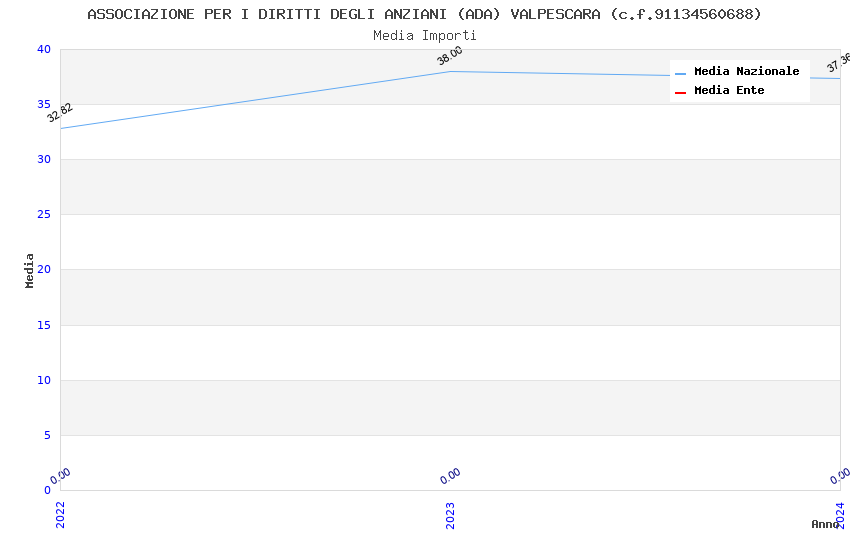Click the 2024 x-axis year label

[840, 515]
